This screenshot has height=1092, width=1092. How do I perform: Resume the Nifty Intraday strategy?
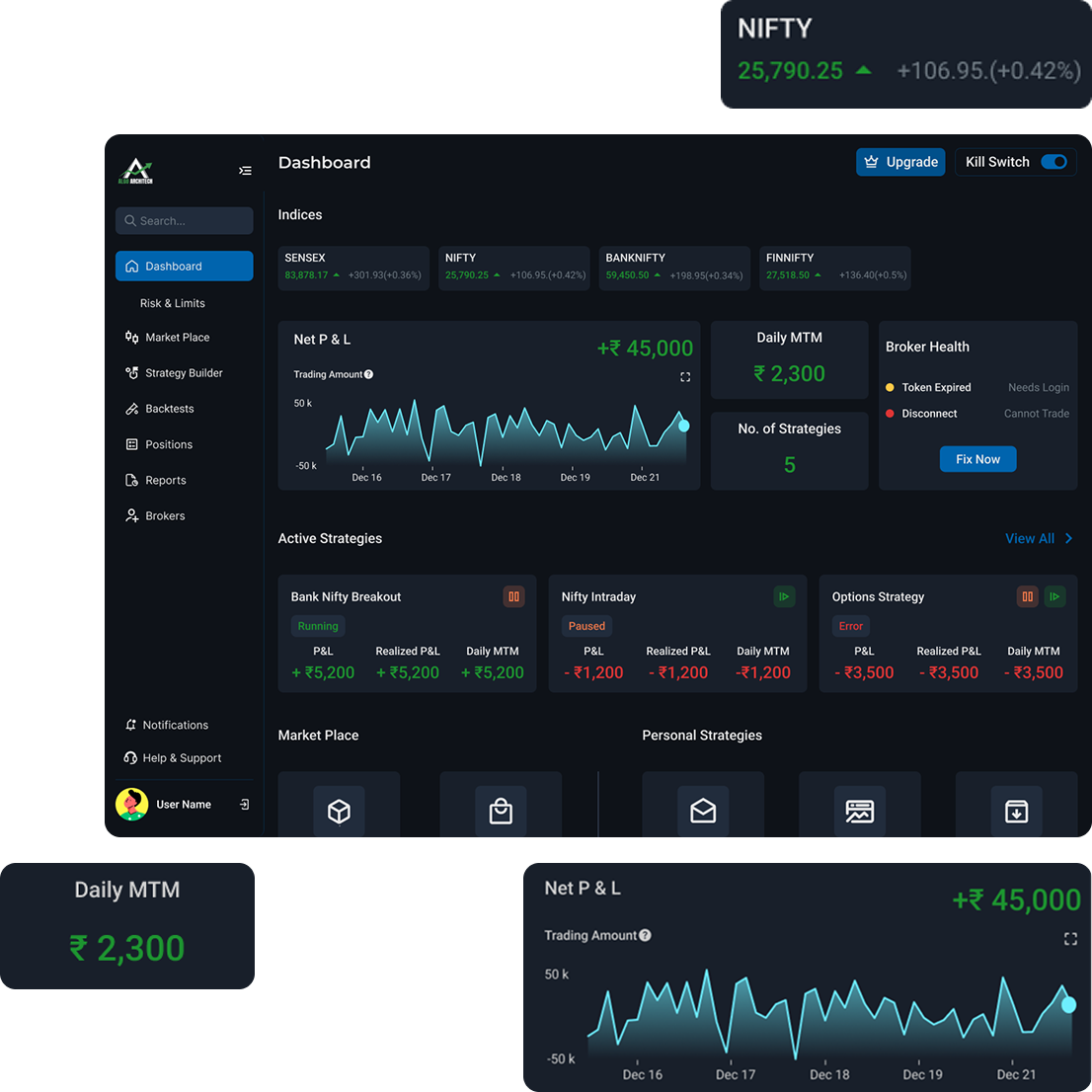pyautogui.click(x=784, y=596)
